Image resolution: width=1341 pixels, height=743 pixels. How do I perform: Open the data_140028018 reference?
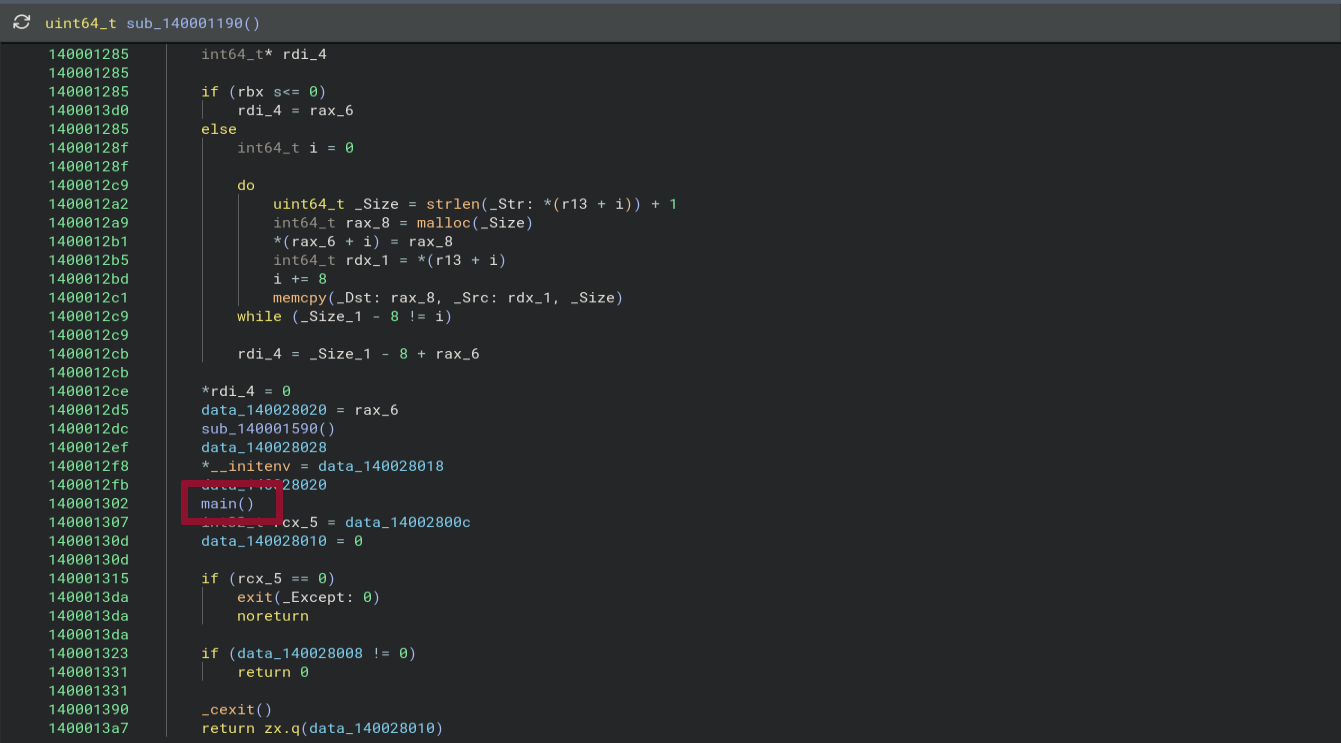(381, 466)
